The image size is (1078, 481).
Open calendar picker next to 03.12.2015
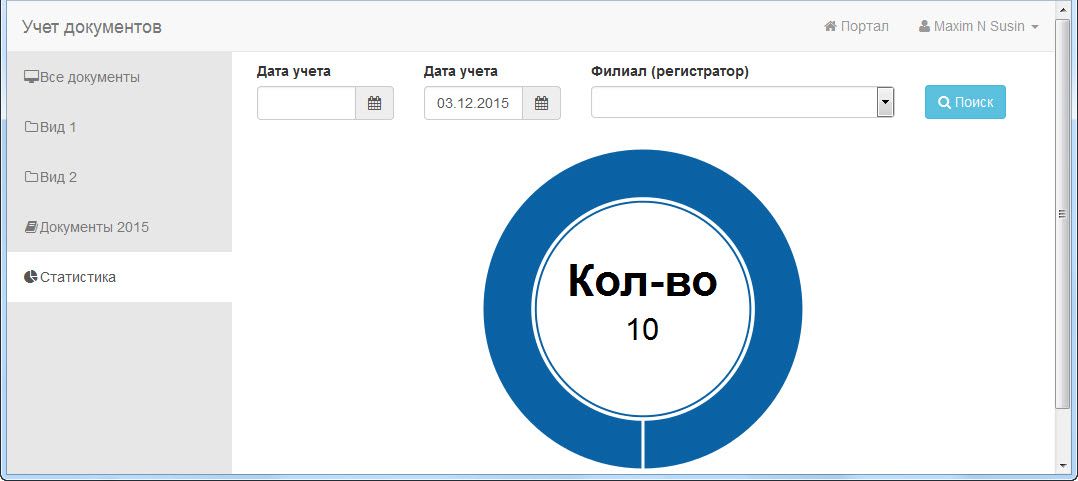pyautogui.click(x=541, y=103)
